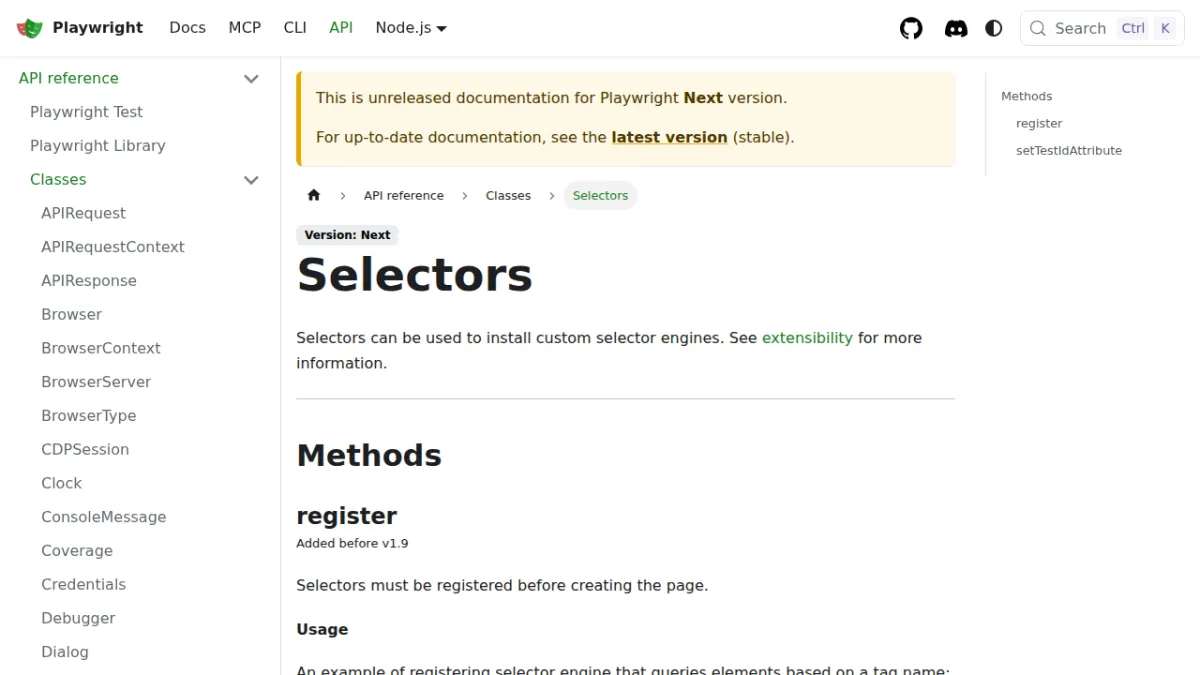1200x675 pixels.
Task: Click the API reference breadcrumb
Action: pos(404,195)
